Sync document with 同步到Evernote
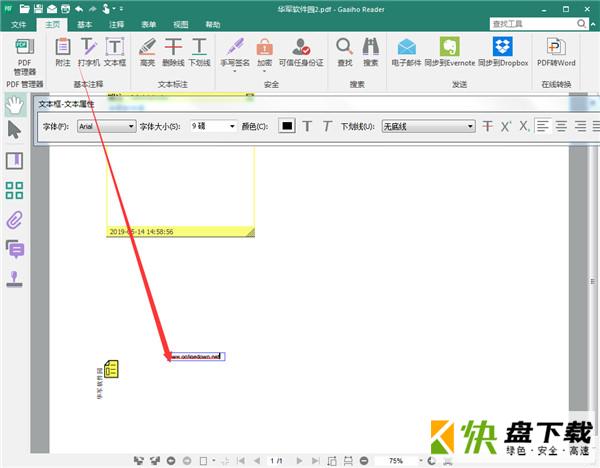600x468 pixels. pyautogui.click(x=450, y=52)
